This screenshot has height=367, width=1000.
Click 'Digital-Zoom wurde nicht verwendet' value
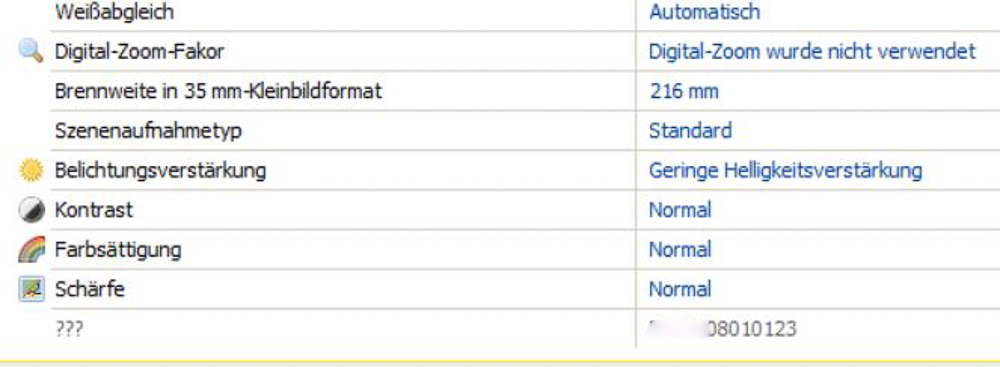coord(812,52)
